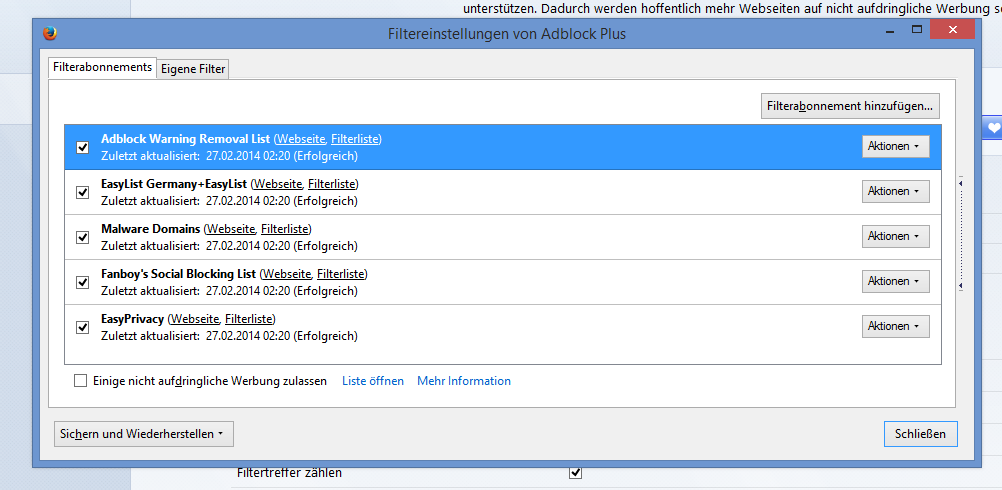Open Aktionen dropdown for Adblock Warning Removal List

tap(895, 146)
